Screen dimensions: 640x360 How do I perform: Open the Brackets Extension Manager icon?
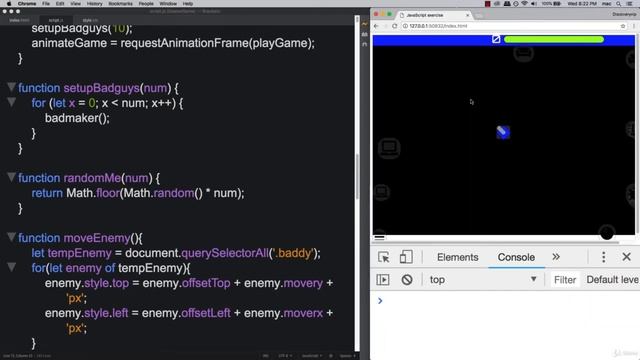click(364, 35)
